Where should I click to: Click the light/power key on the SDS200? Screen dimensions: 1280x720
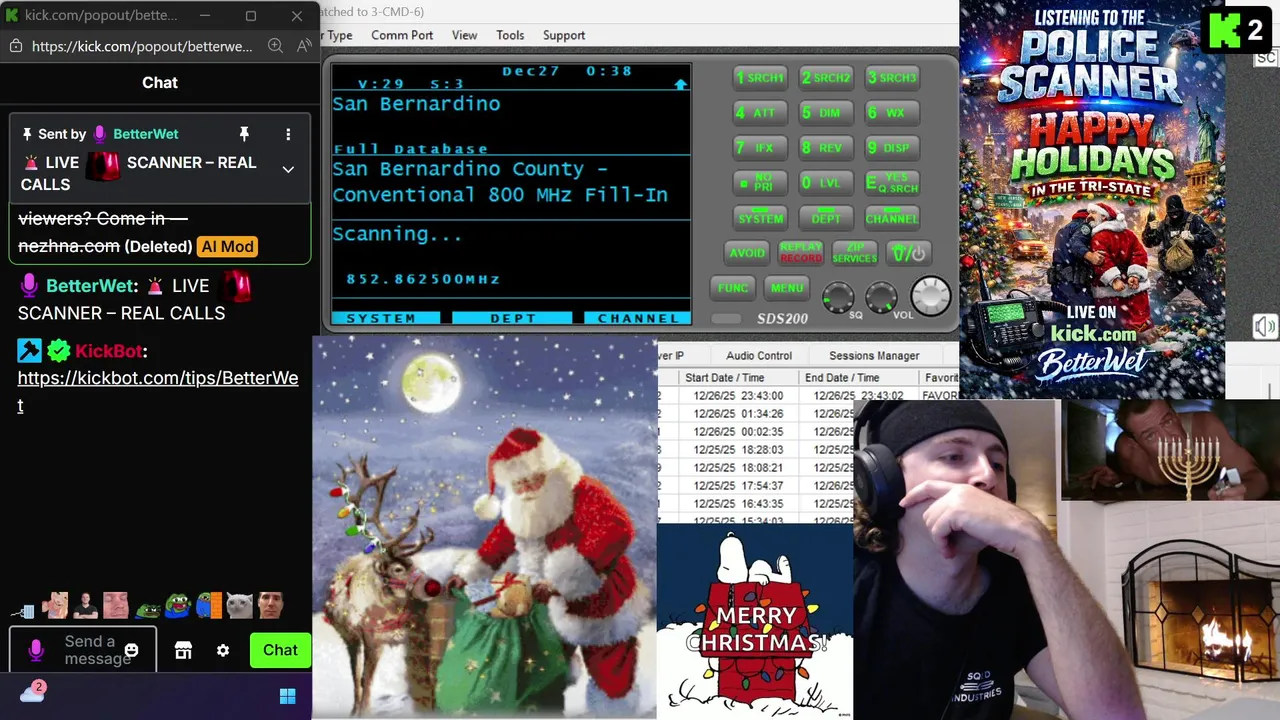pos(908,253)
